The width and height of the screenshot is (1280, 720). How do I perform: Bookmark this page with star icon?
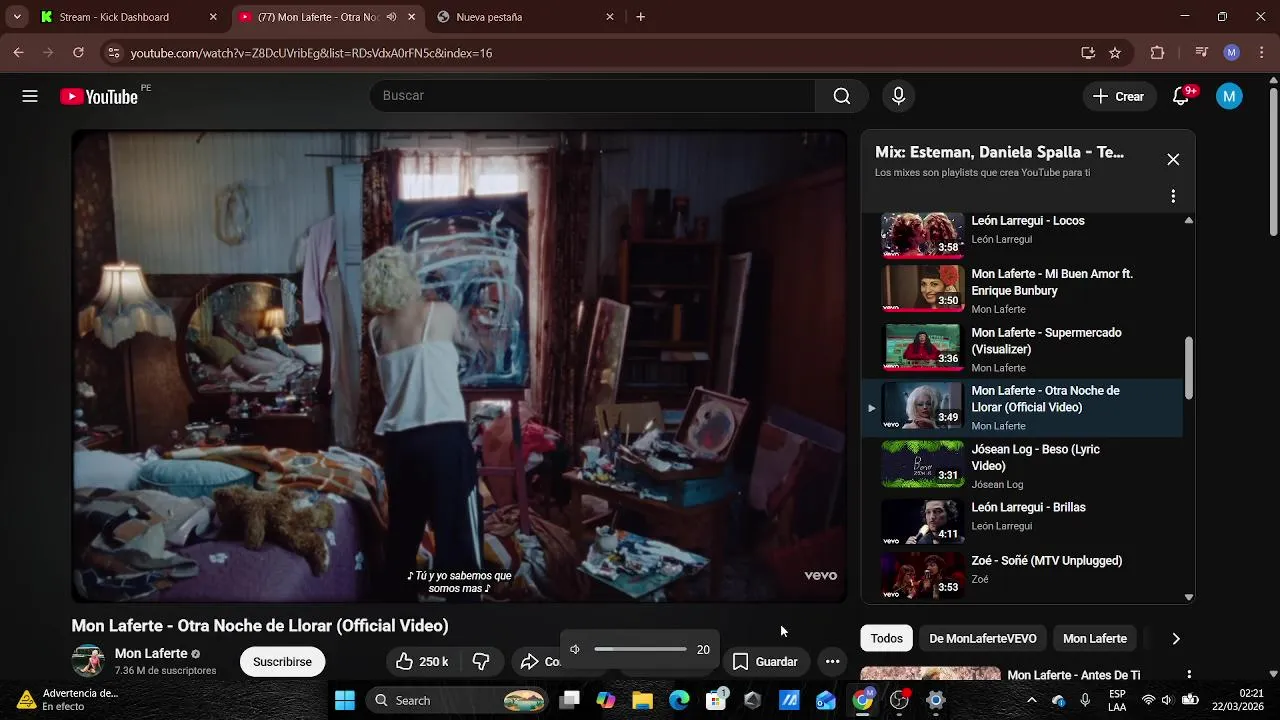coord(1115,53)
